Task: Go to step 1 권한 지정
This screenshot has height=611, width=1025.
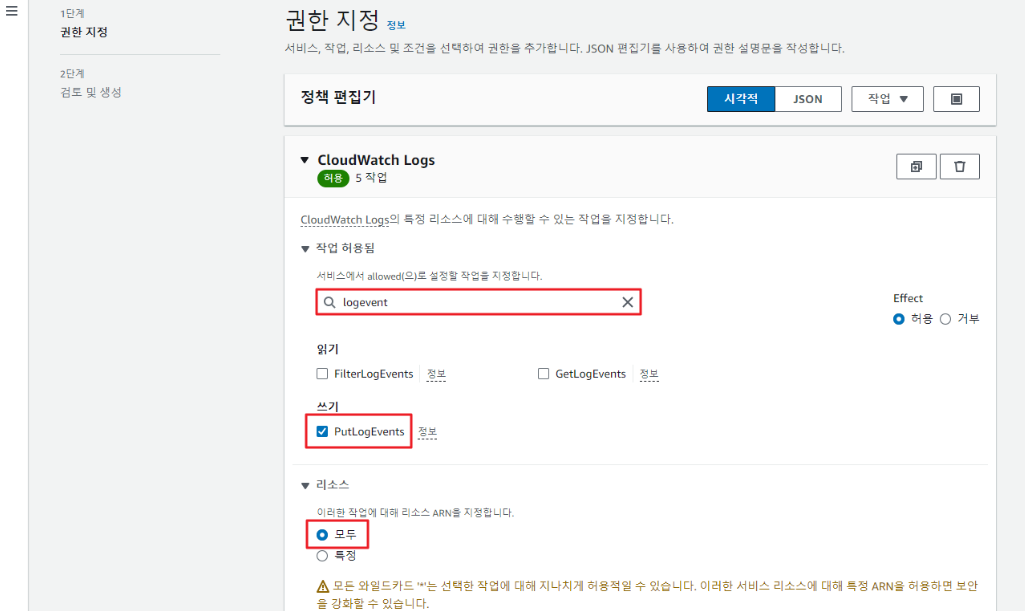Action: (84, 32)
